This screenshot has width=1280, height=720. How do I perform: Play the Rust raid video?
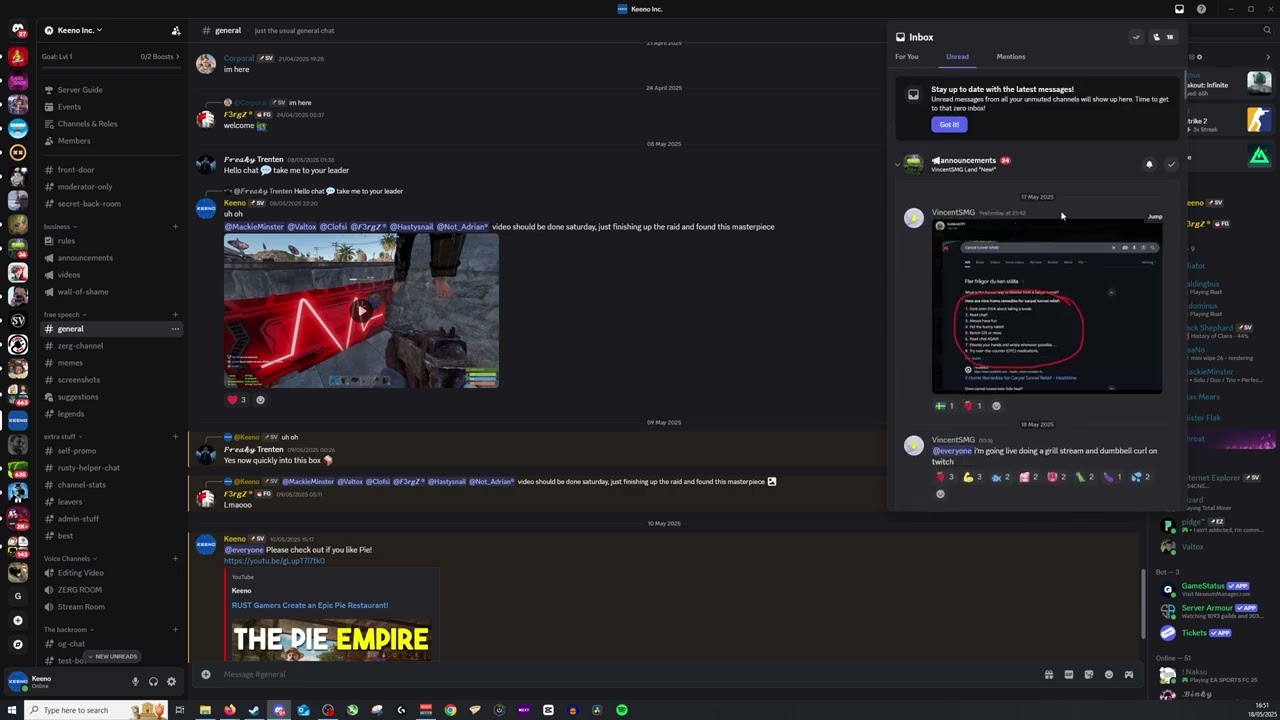click(x=361, y=311)
